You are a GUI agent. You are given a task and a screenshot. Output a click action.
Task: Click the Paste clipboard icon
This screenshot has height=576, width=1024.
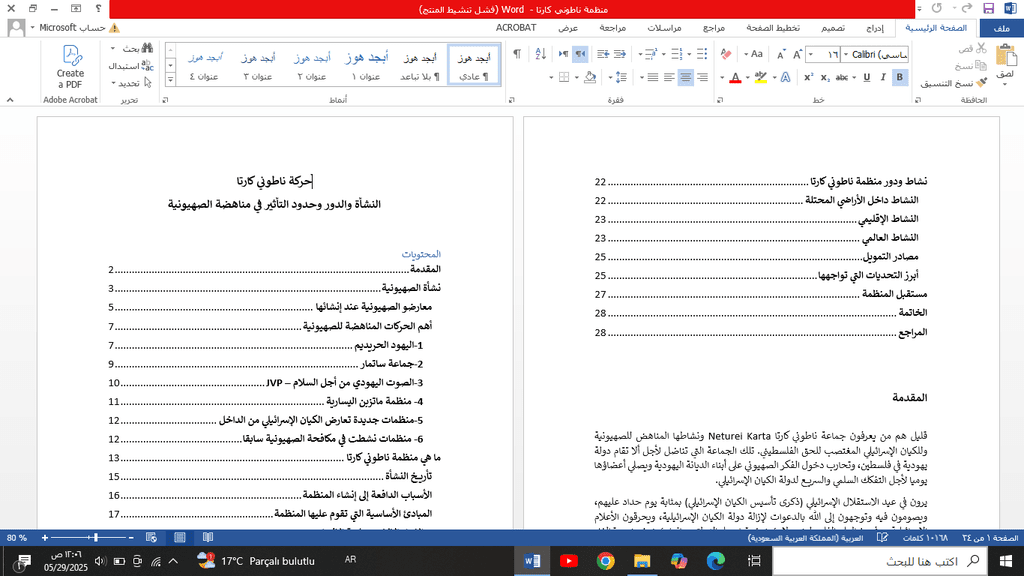[1005, 55]
